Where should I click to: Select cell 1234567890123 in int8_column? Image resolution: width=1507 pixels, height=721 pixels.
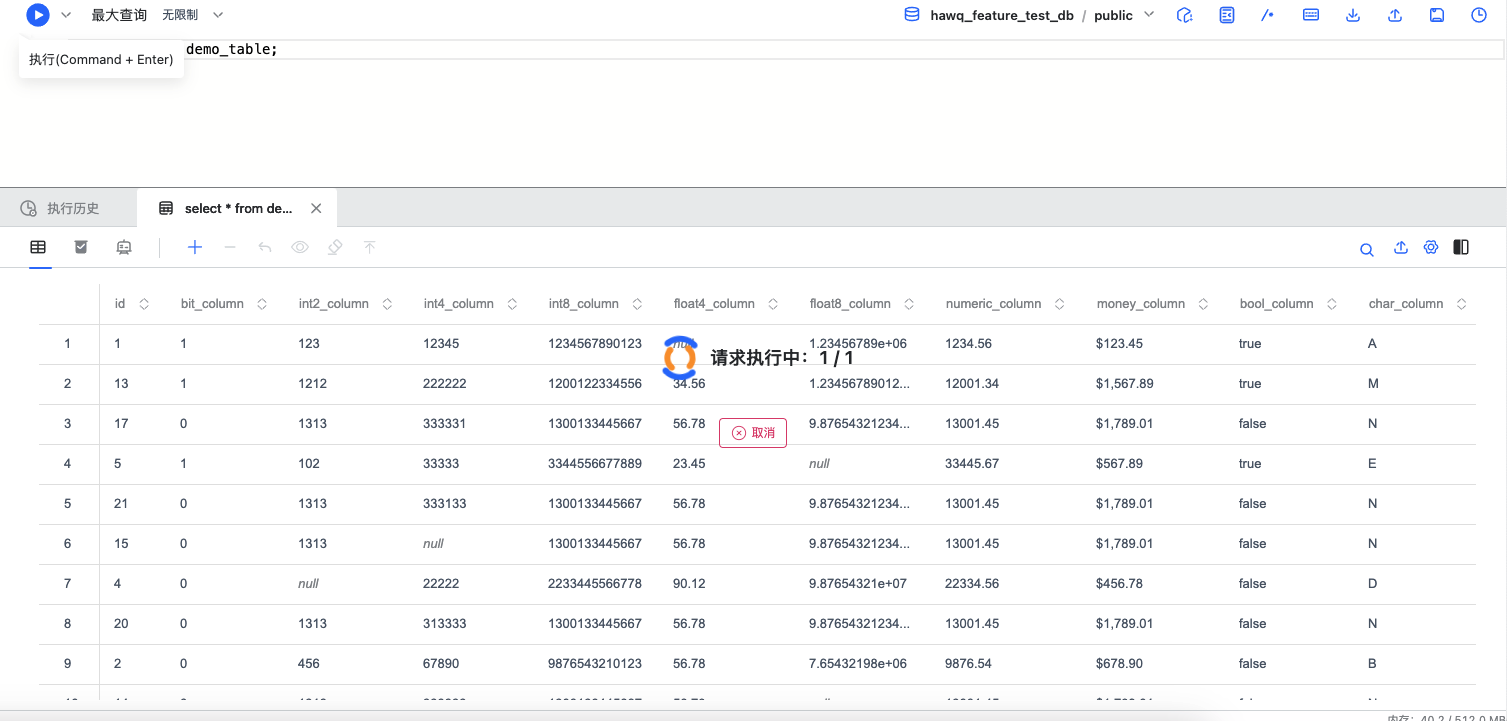pos(595,344)
